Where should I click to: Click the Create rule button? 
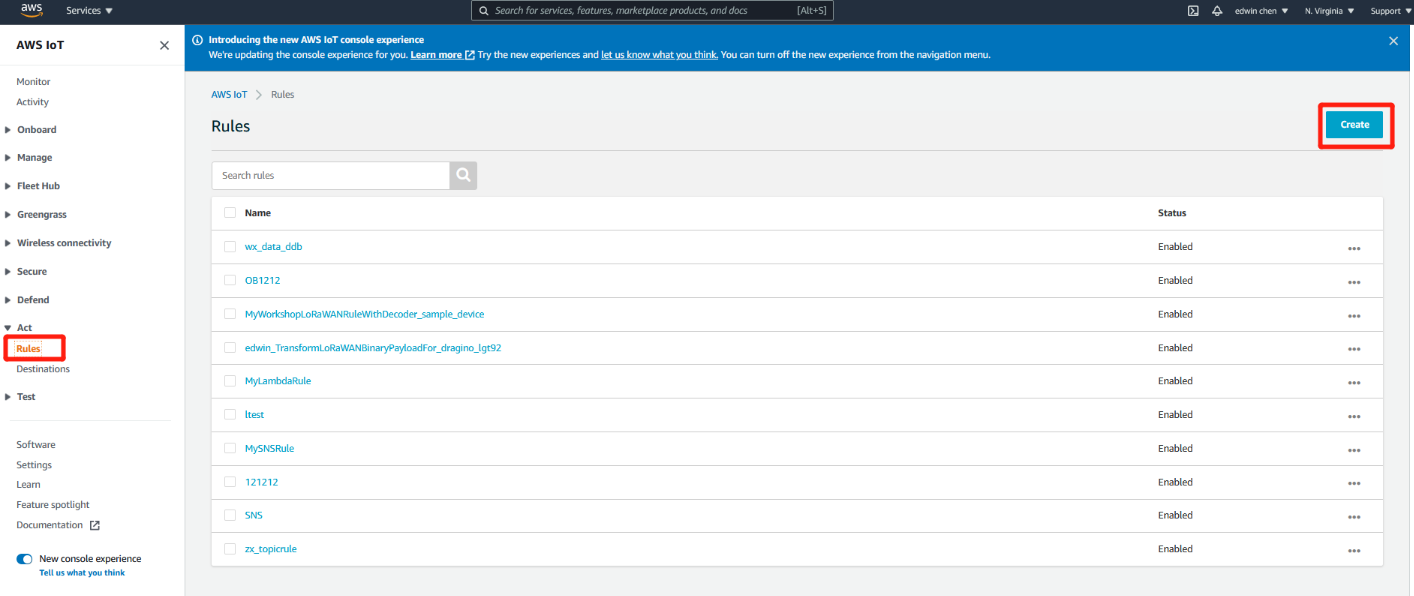(1354, 125)
